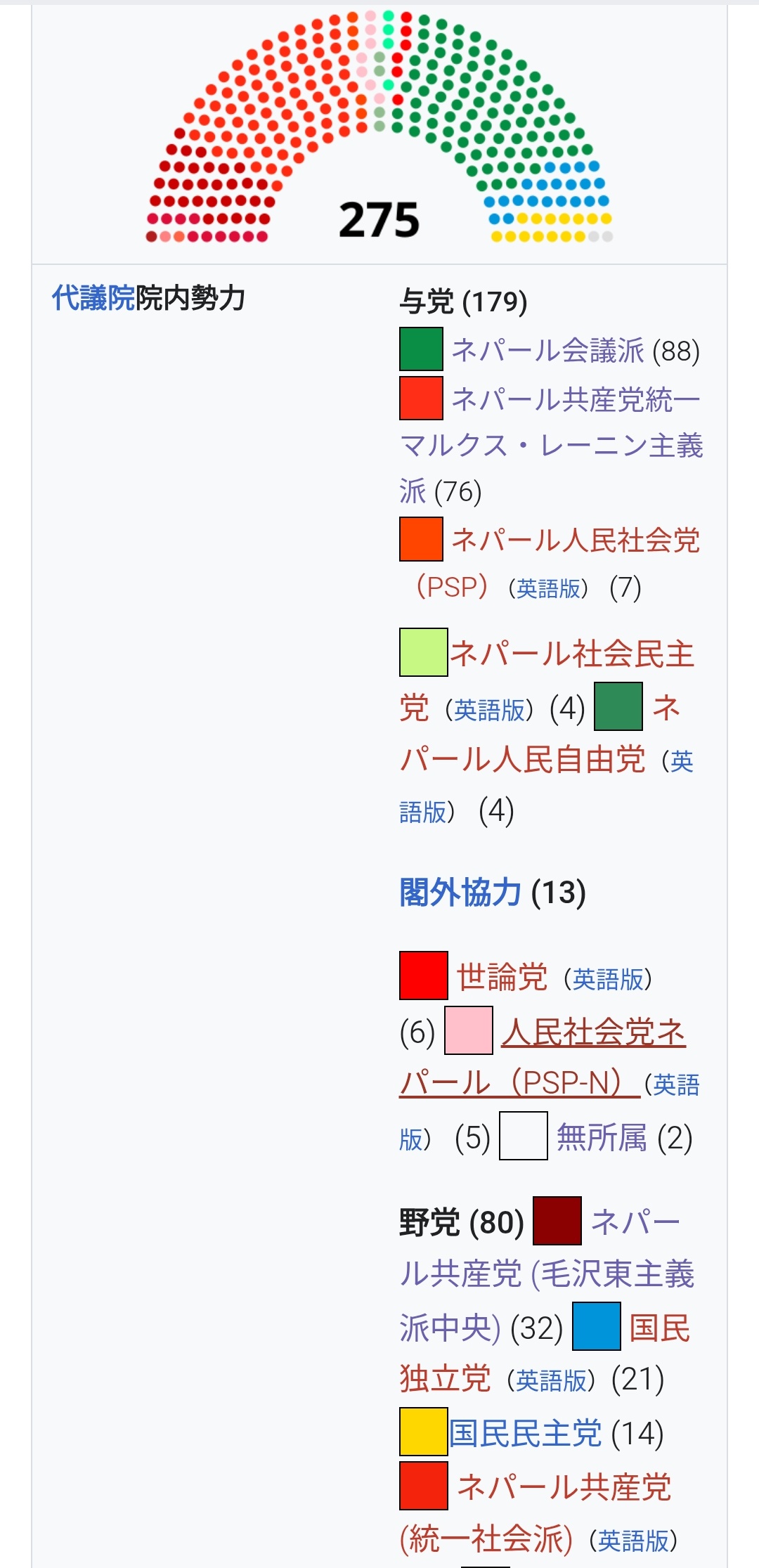This screenshot has width=759, height=1568.
Task: Open the underlined 人民社会党ネ link
Action: [x=593, y=1032]
